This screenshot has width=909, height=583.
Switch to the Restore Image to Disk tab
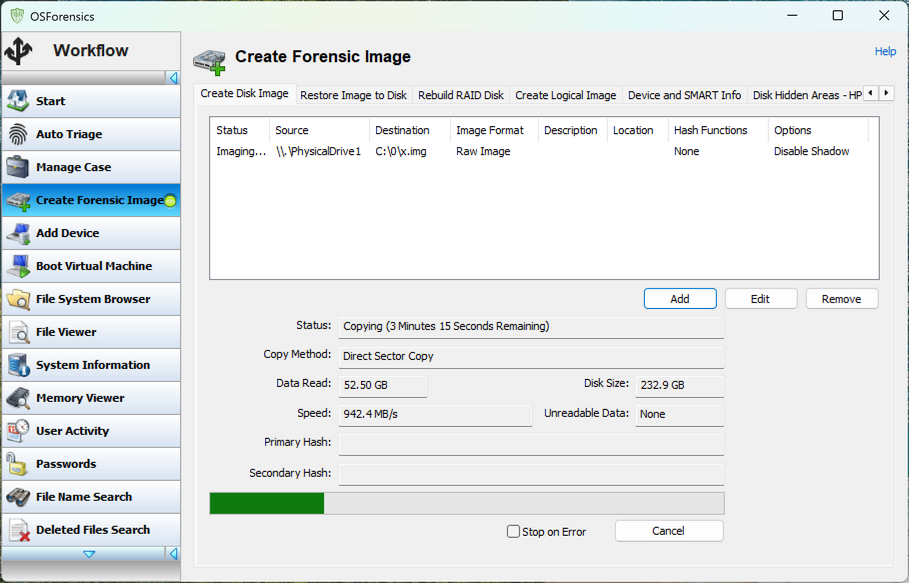353,95
